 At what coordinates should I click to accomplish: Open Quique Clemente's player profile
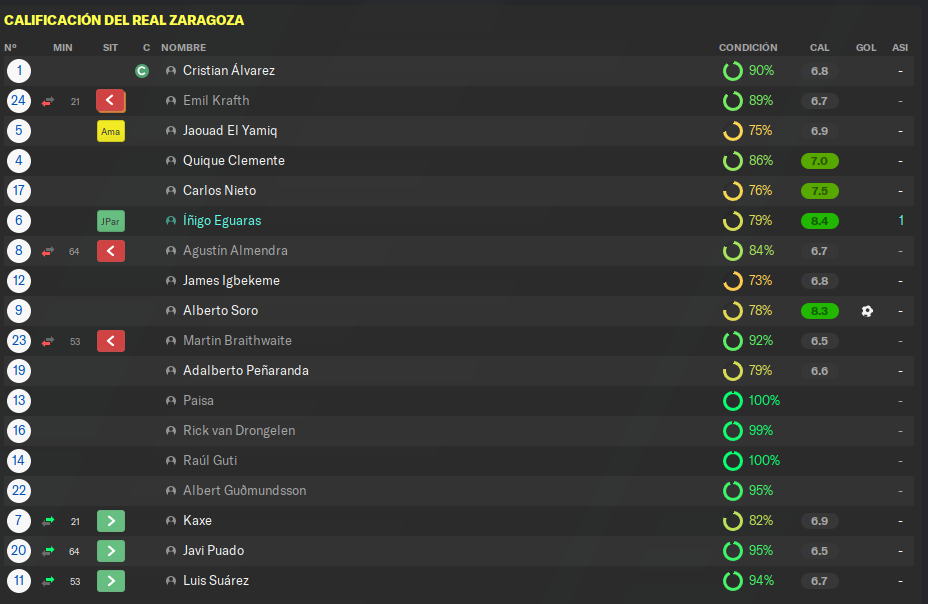(x=234, y=160)
